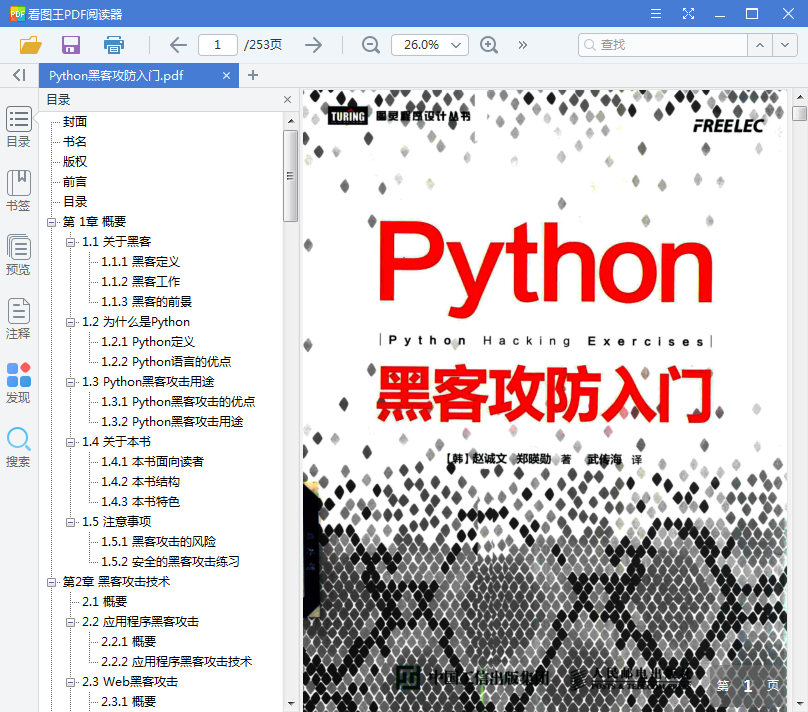
Task: Add a new tab with plus button
Action: 252,75
